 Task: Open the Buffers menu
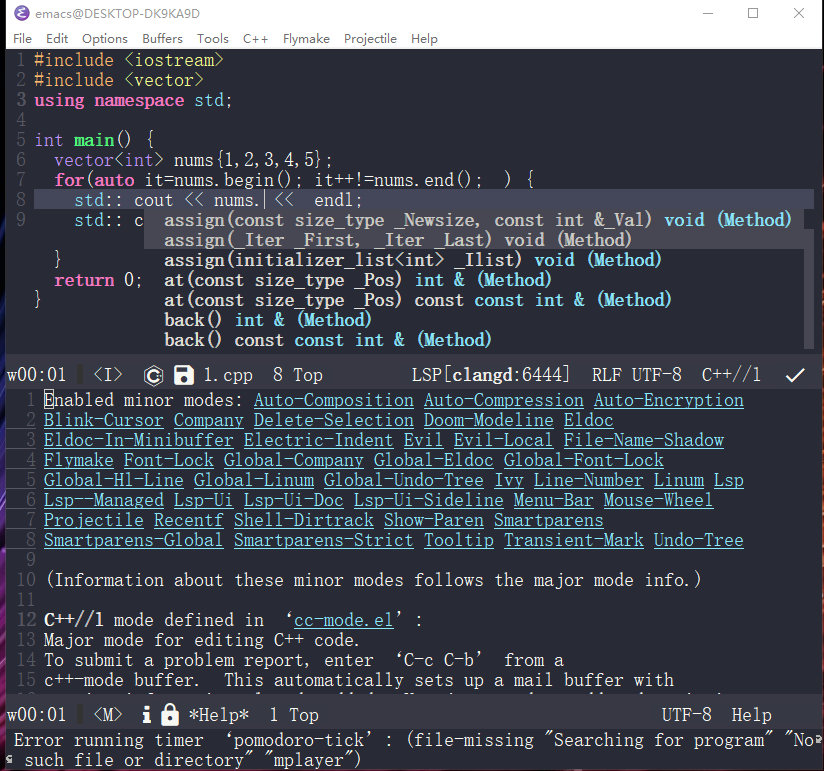pyautogui.click(x=162, y=38)
